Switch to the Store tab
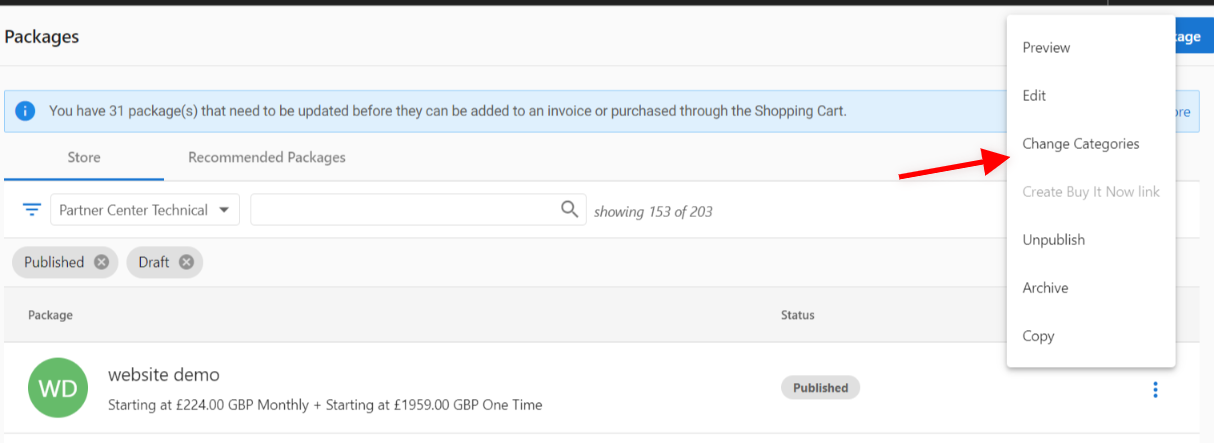The height and width of the screenshot is (443, 1214). tap(84, 158)
